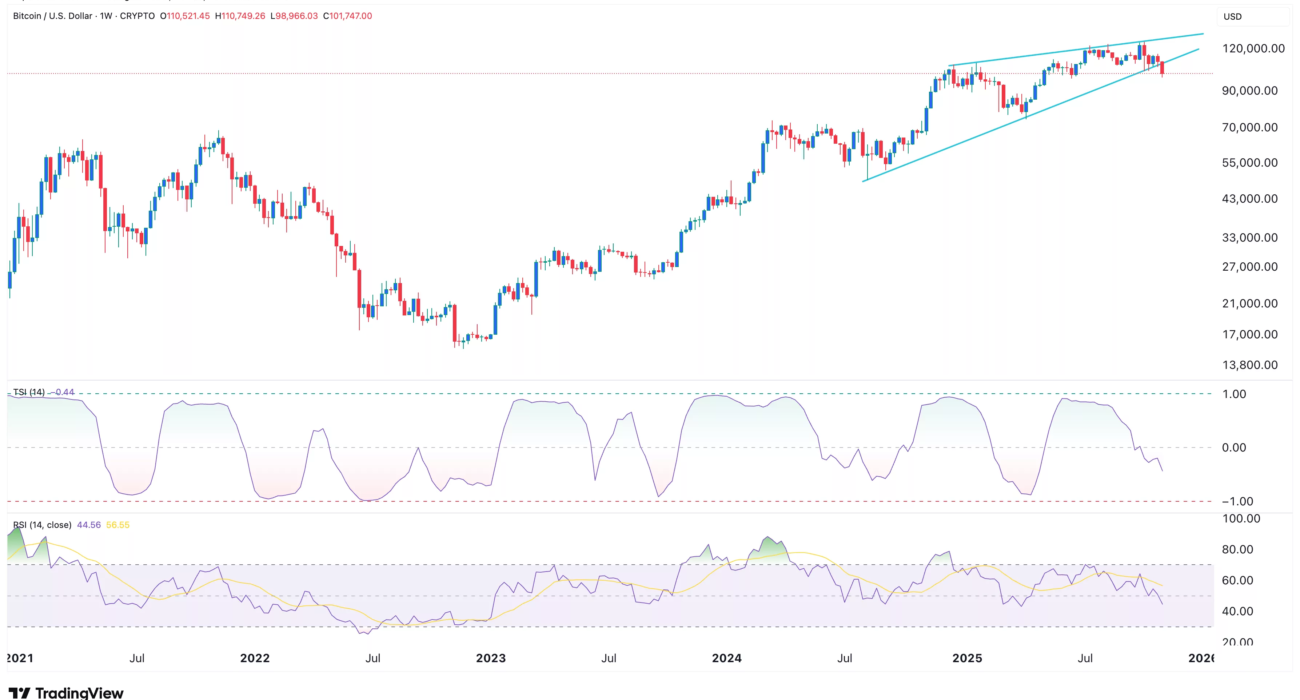Click the 2023 label on time axis
This screenshot has width=1300, height=700.
490,658
